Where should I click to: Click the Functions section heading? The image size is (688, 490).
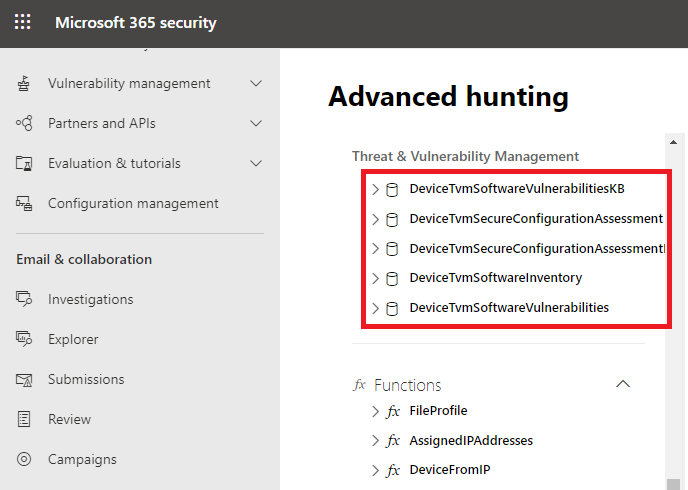pyautogui.click(x=408, y=385)
